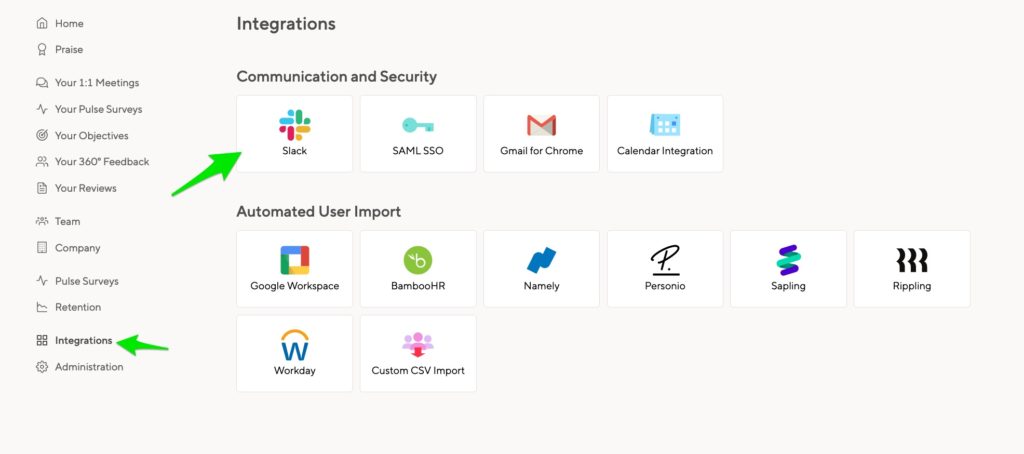1024x454 pixels.
Task: Click the Rippling logo
Action: pyautogui.click(x=912, y=260)
